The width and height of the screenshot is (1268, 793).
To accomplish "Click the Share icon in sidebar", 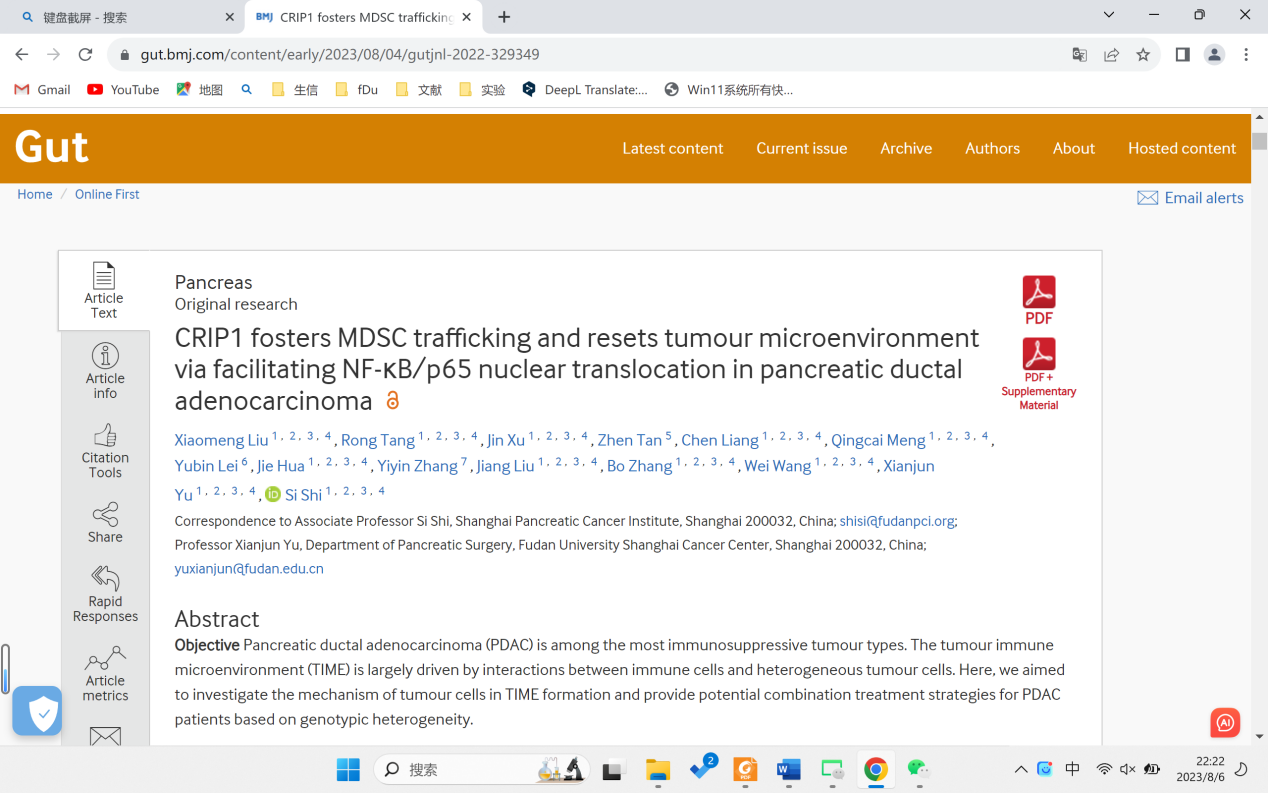I will coord(105,515).
